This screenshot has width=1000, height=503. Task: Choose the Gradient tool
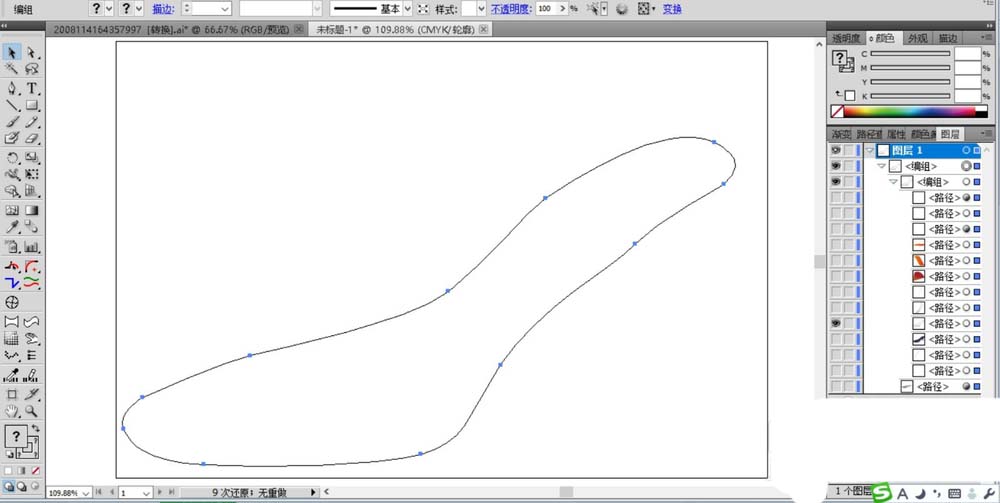click(x=31, y=210)
